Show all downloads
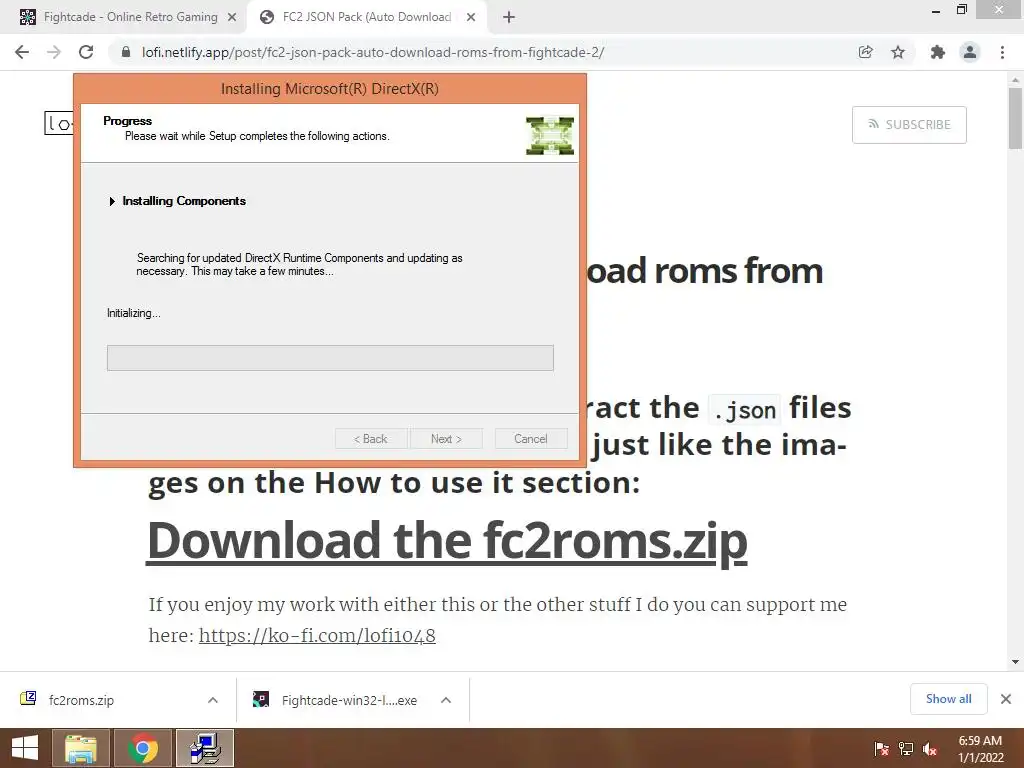 [x=948, y=699]
